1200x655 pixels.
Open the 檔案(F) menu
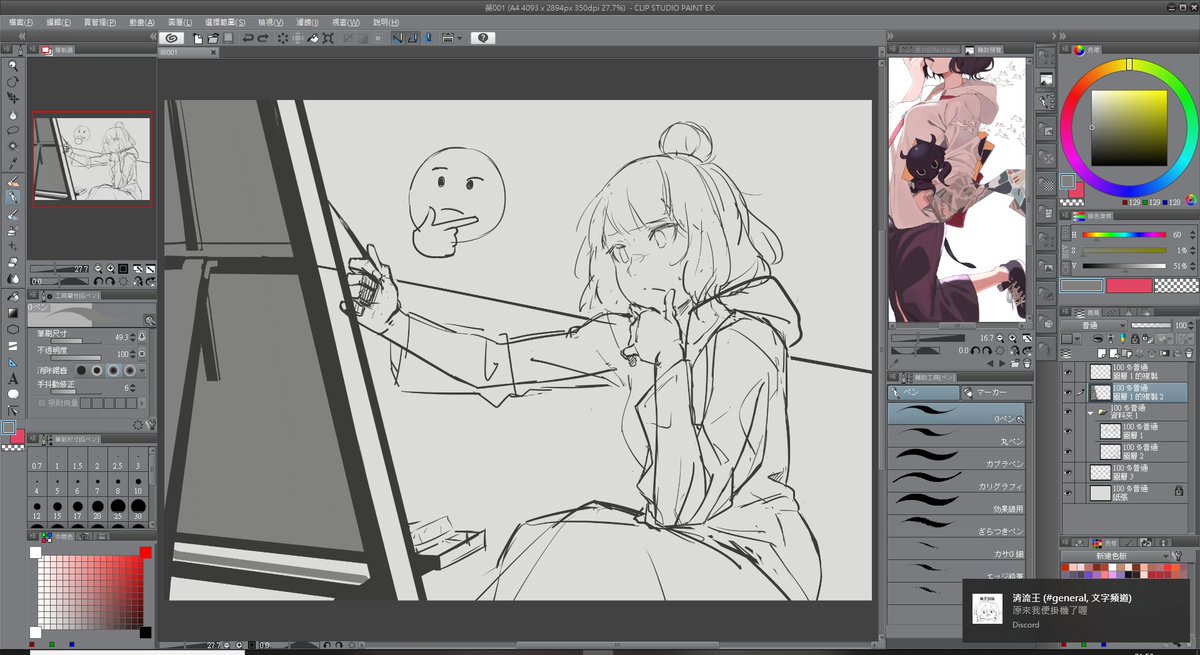[x=21, y=21]
